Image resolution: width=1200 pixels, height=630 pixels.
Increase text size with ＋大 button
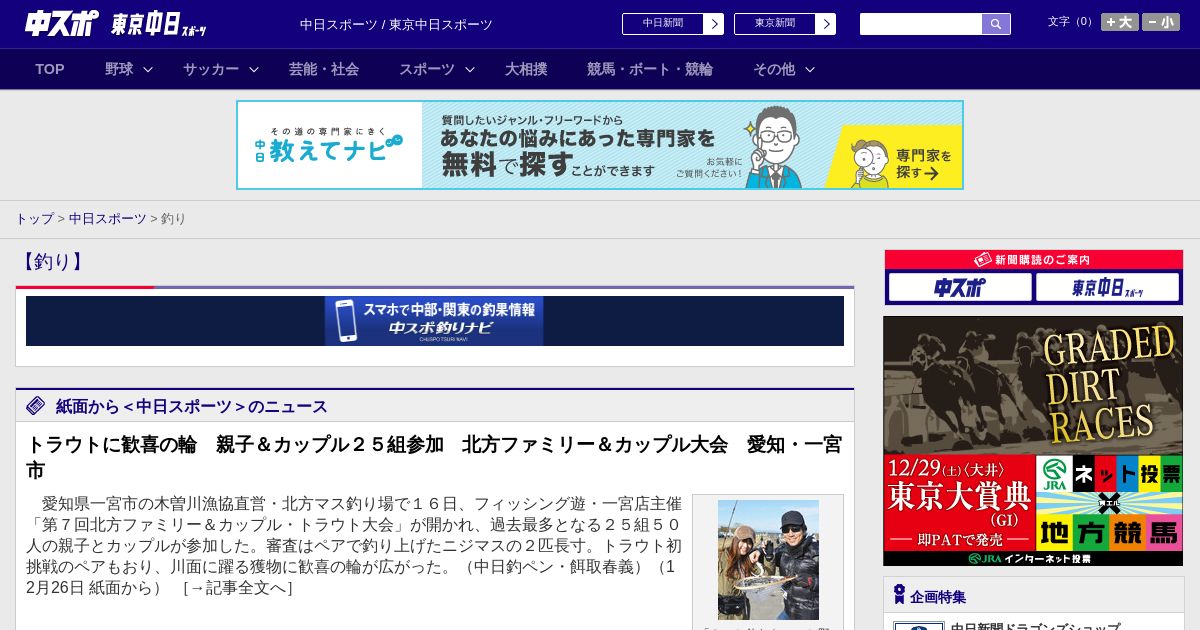(x=1120, y=22)
